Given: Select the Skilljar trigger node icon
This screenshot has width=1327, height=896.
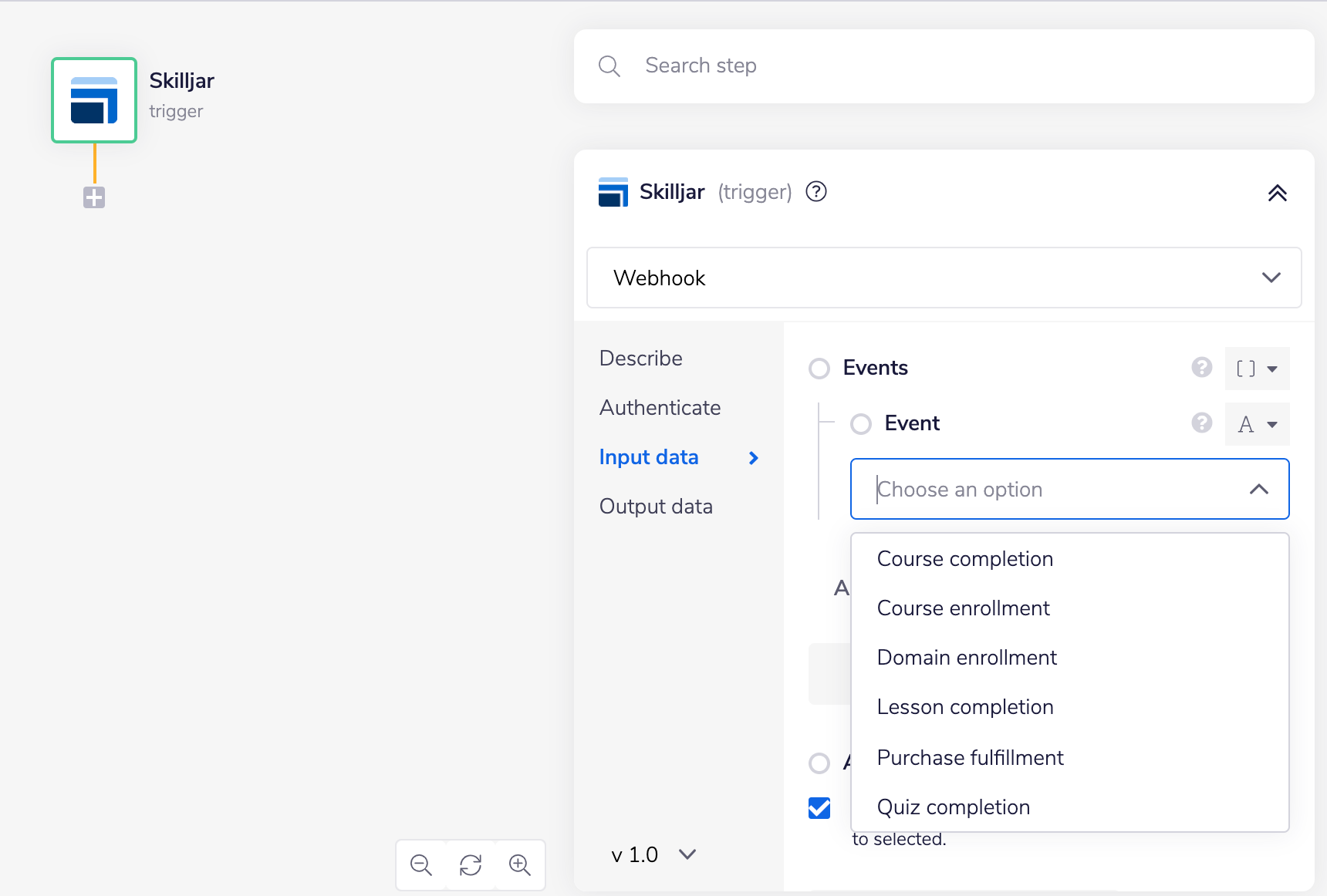Looking at the screenshot, I should coord(94,100).
